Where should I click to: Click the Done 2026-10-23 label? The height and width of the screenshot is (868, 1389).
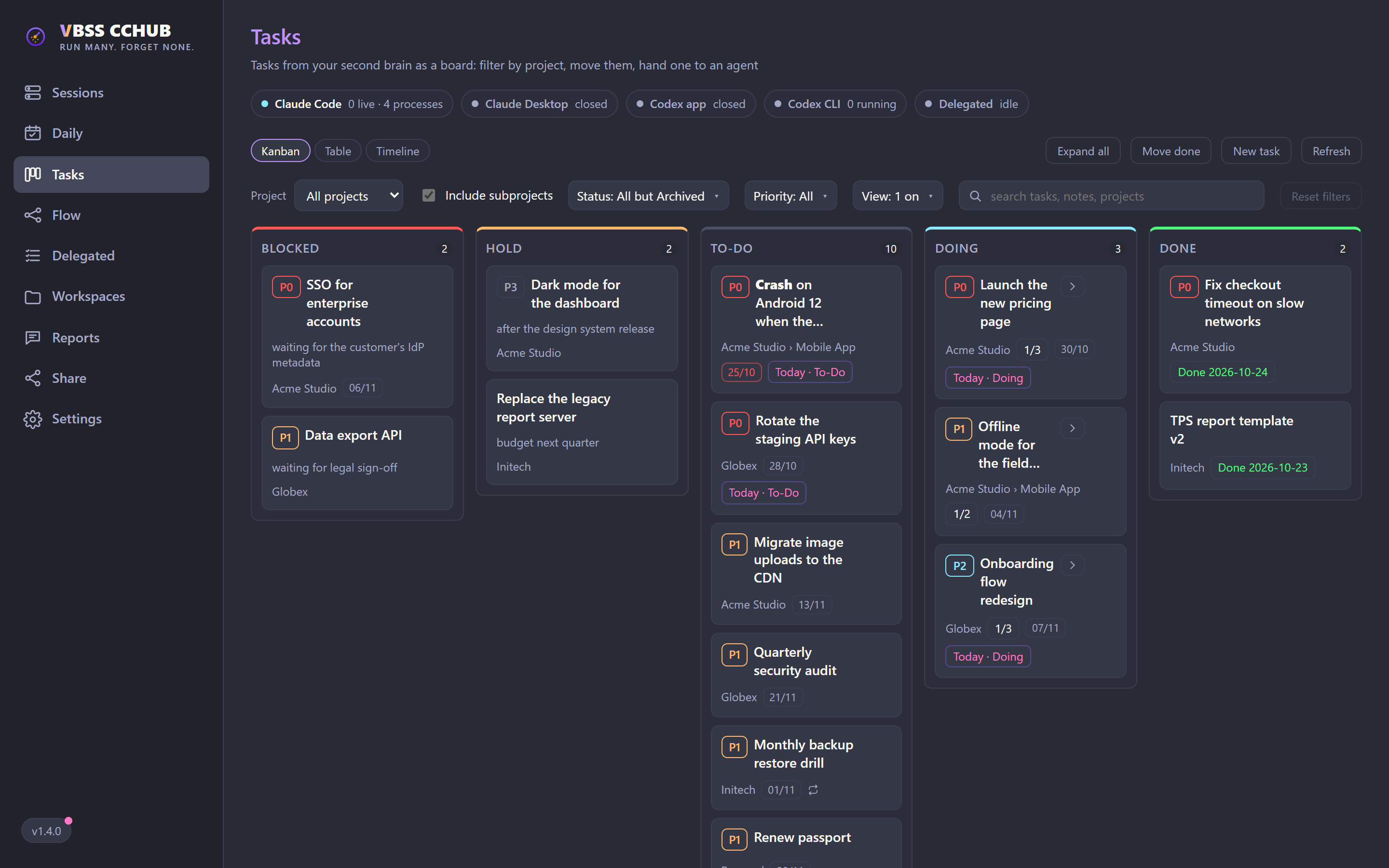1263,467
